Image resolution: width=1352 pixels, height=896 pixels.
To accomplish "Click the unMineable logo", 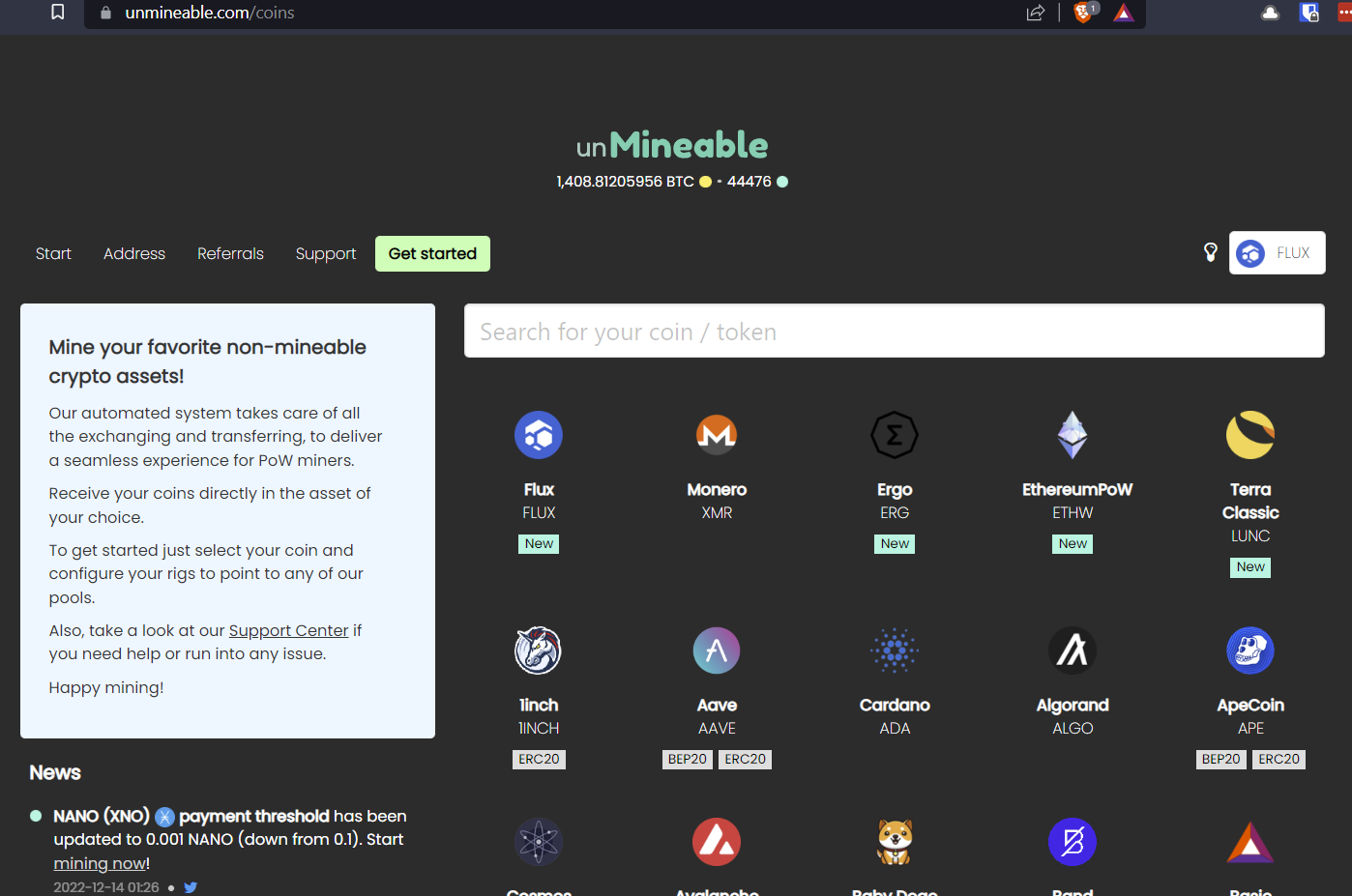I will coord(672,146).
